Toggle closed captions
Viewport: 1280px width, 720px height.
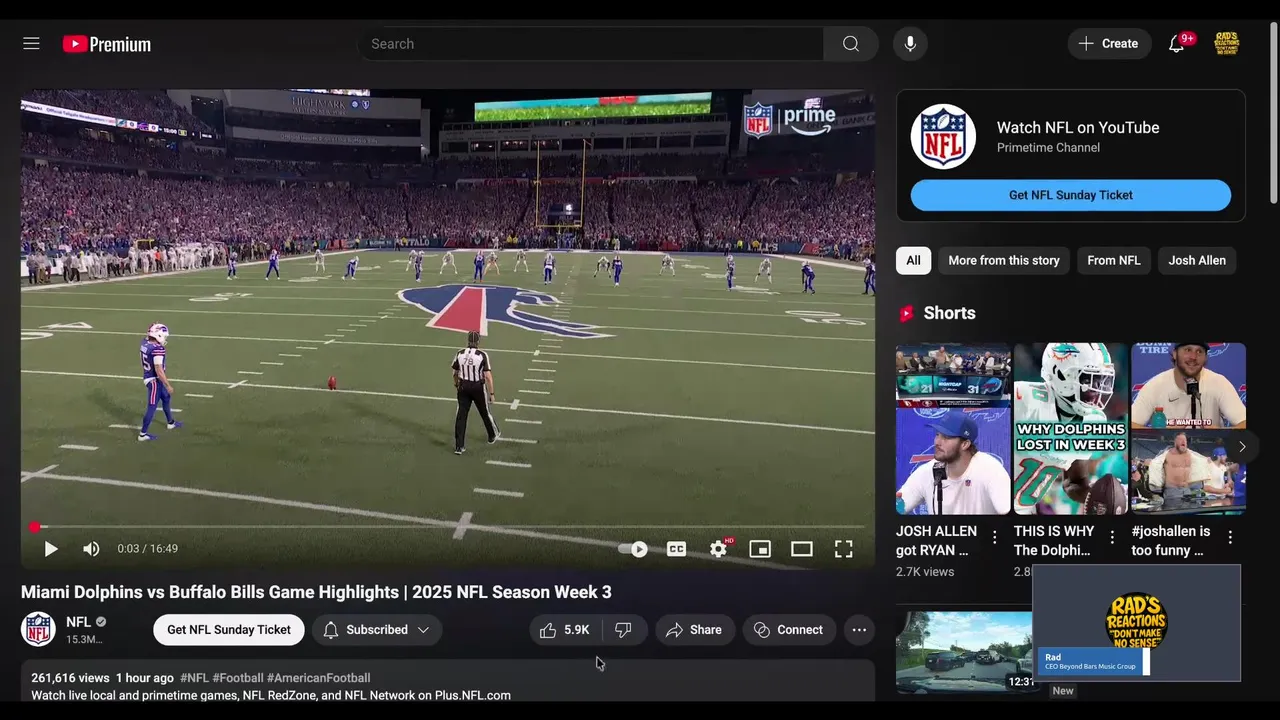point(677,549)
